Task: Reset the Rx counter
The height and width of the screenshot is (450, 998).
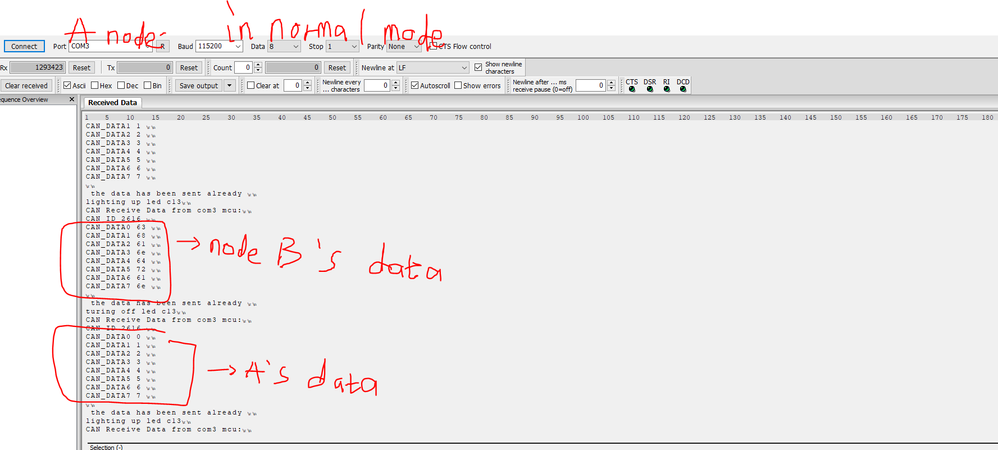Action: [x=81, y=67]
